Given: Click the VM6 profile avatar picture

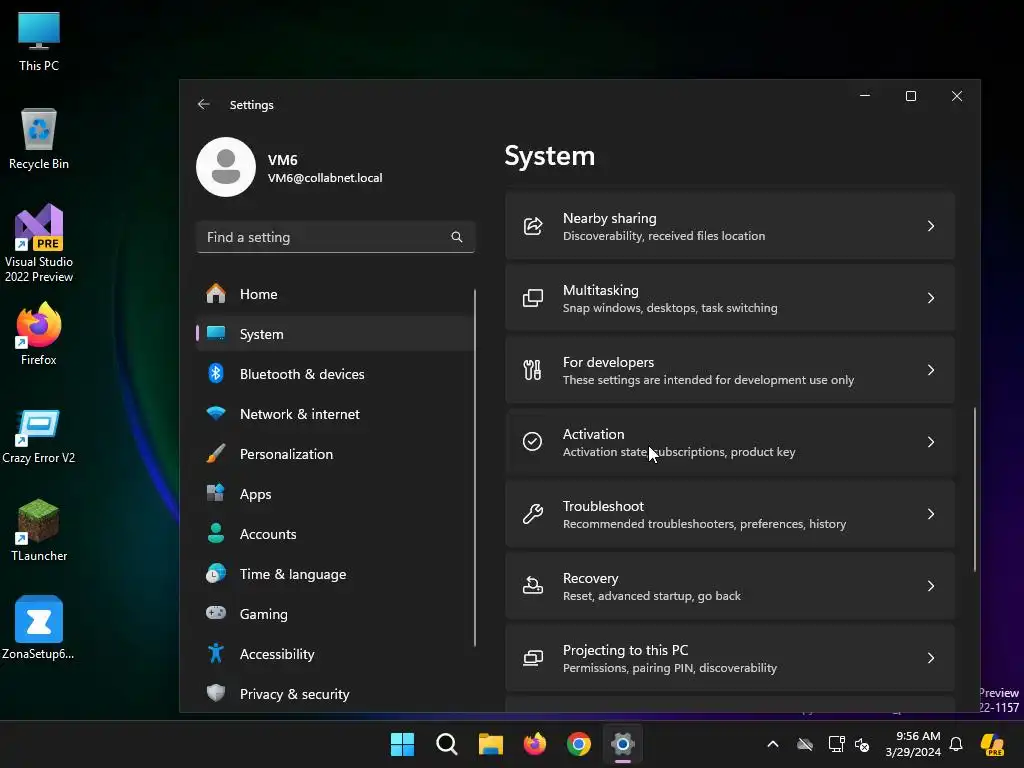Looking at the screenshot, I should (x=226, y=167).
